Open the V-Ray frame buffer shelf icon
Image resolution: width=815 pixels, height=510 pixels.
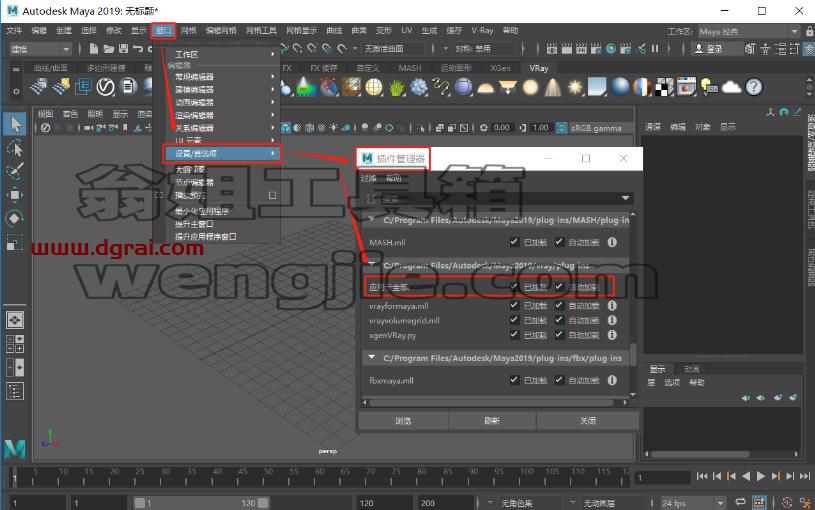pyautogui.click(x=686, y=87)
